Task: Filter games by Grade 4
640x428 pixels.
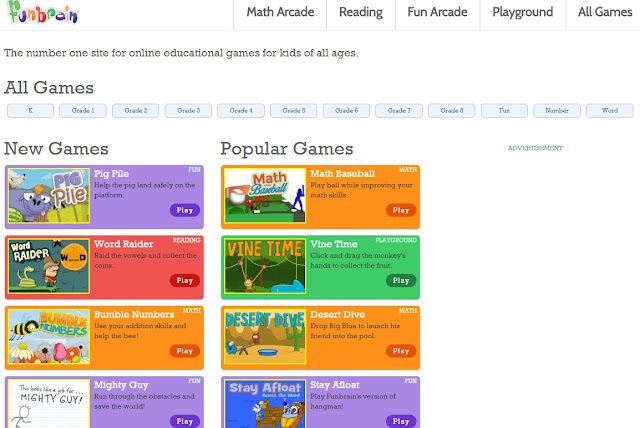Action: pyautogui.click(x=241, y=111)
